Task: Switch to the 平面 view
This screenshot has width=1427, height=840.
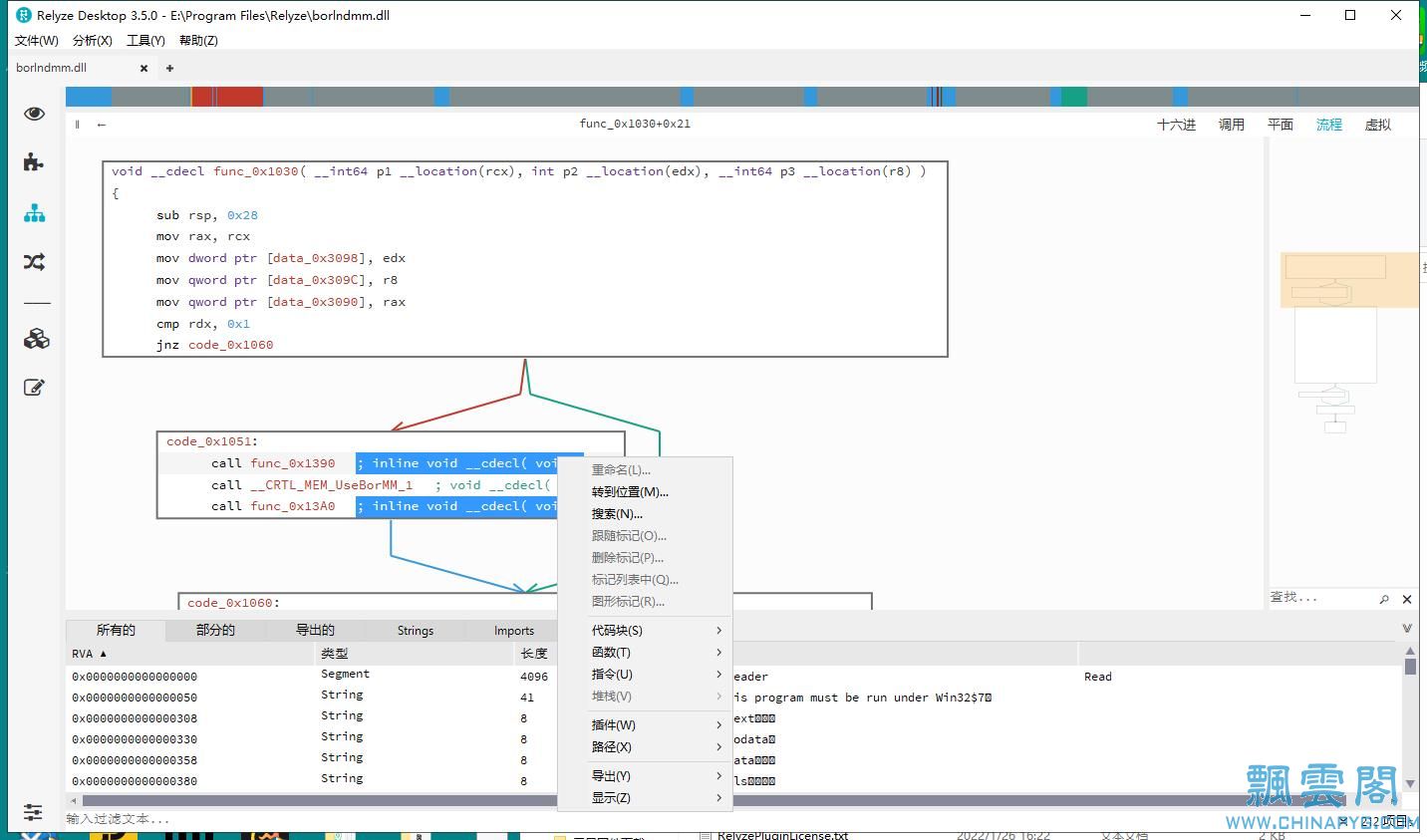Action: (1281, 125)
